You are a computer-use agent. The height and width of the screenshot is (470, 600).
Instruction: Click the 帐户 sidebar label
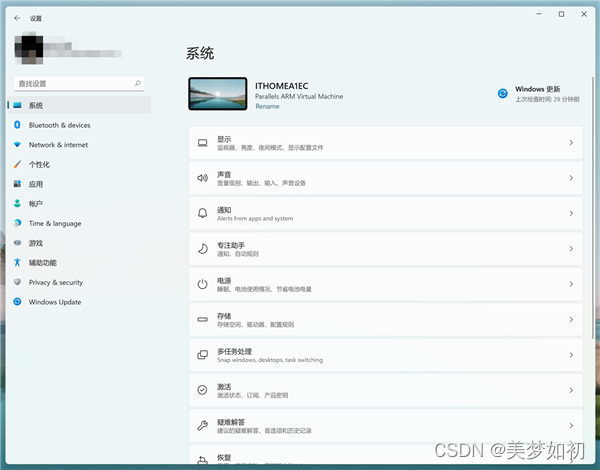pyautogui.click(x=36, y=204)
